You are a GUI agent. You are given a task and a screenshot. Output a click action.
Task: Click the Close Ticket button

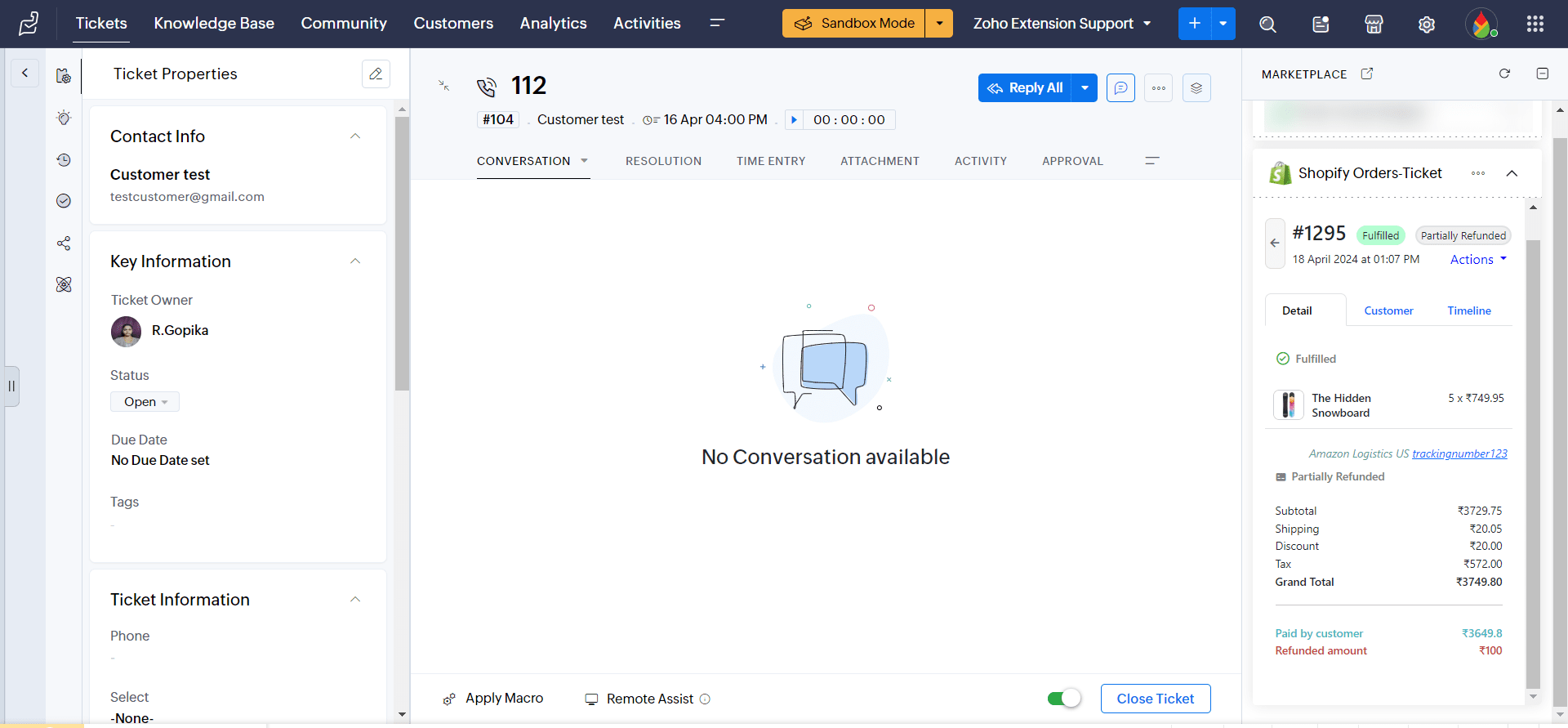1155,699
